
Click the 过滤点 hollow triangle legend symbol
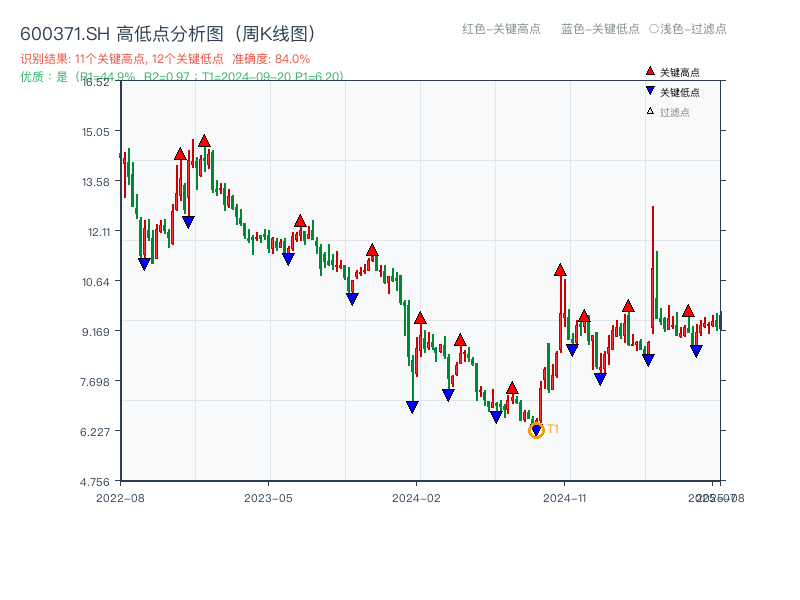650,112
